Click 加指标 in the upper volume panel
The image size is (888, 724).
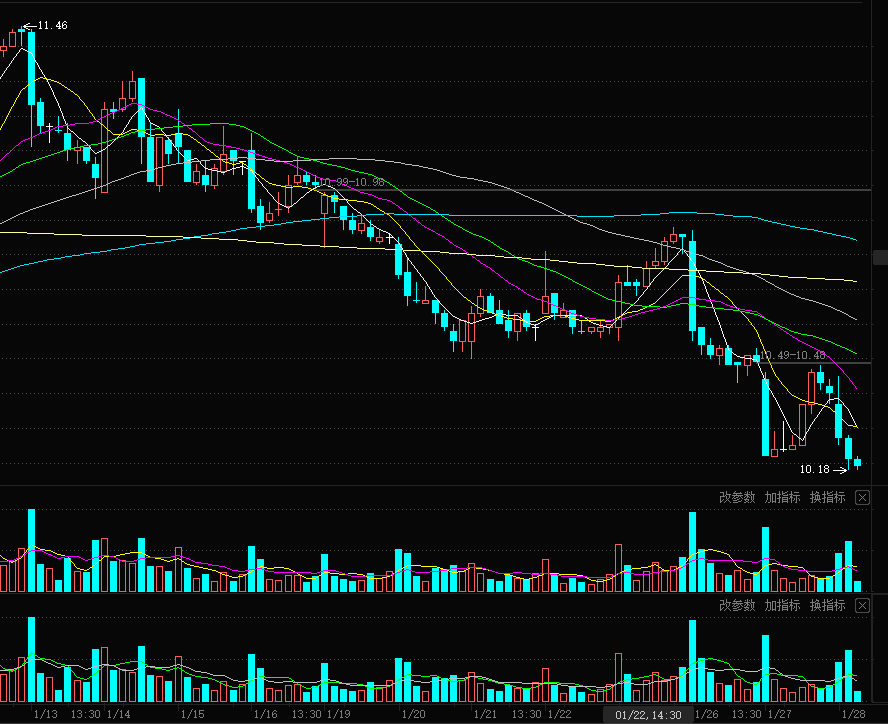coord(782,497)
